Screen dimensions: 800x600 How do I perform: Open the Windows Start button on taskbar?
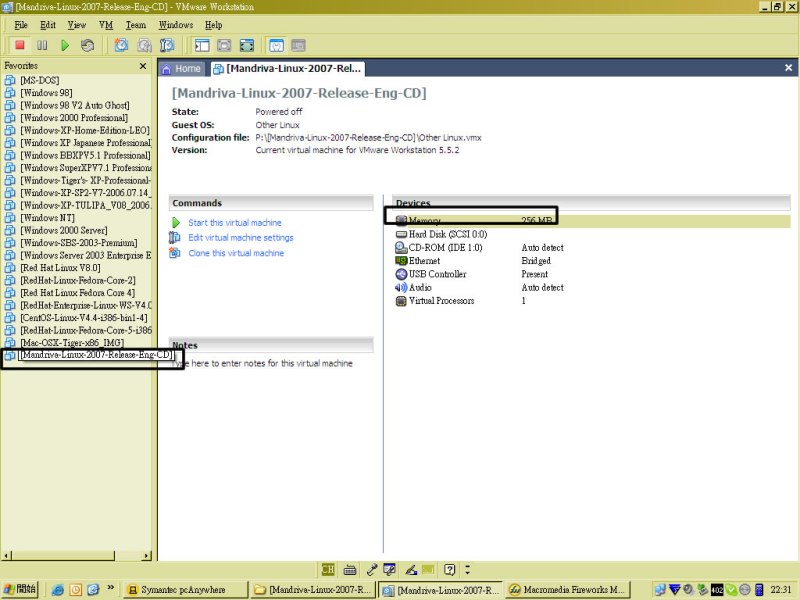19,589
